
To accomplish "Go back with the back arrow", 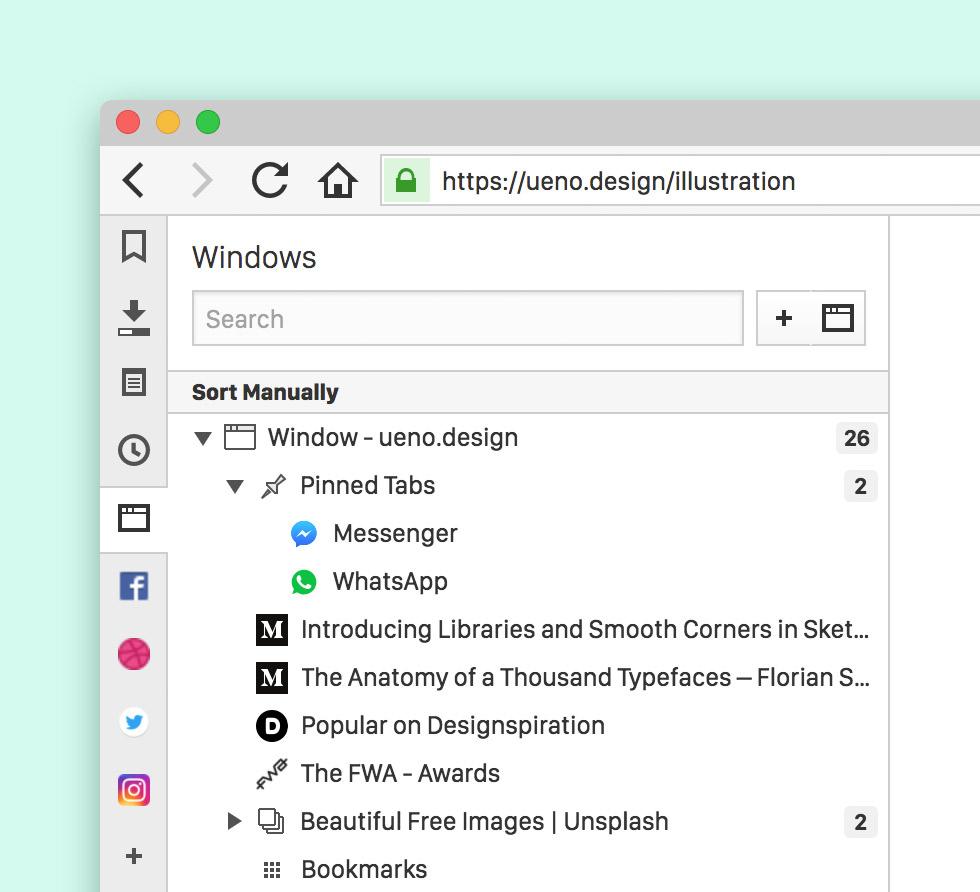I will [x=133, y=181].
